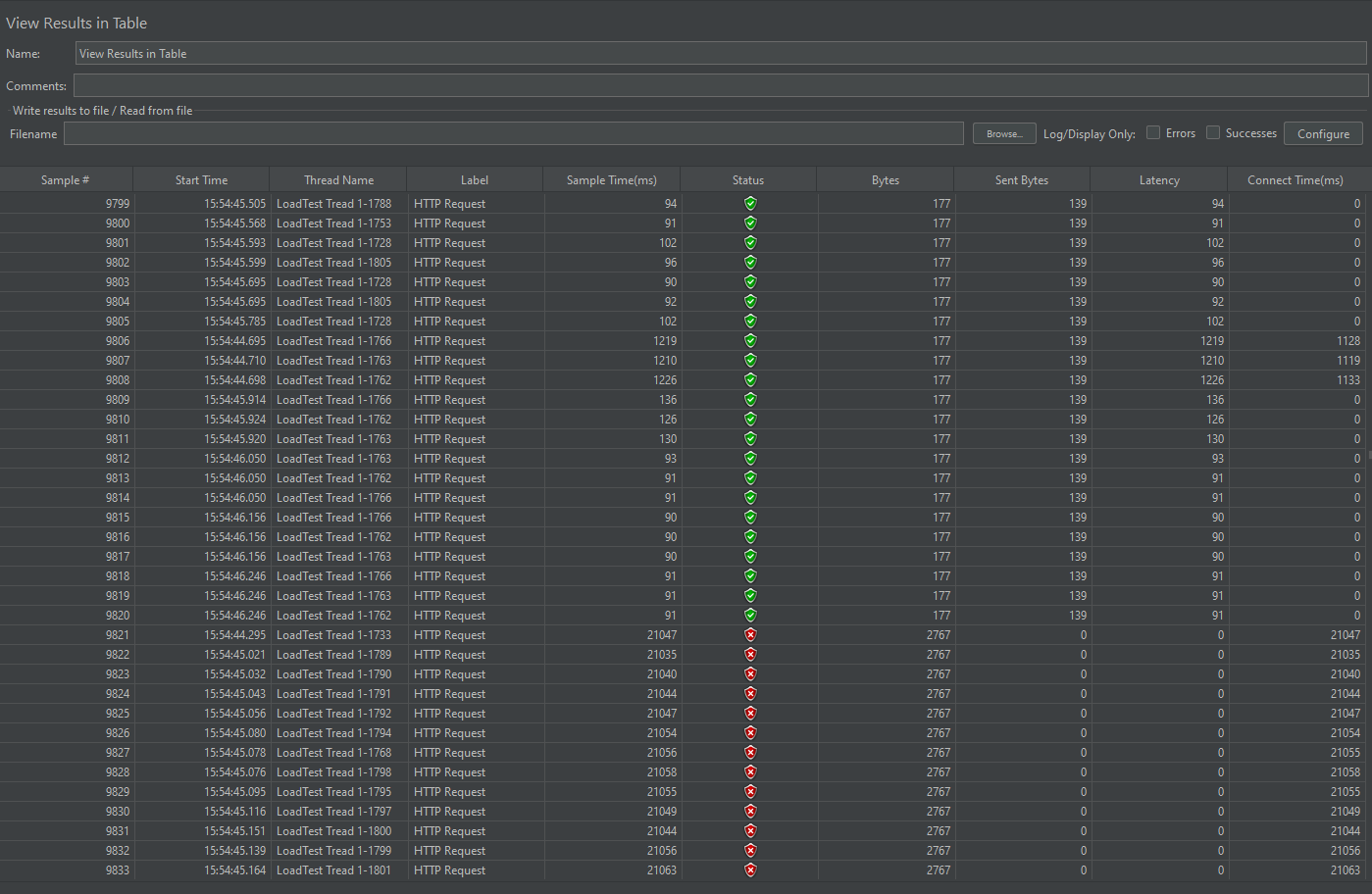This screenshot has width=1372, height=894.
Task: Click the Thread Name column header
Action: [x=338, y=180]
